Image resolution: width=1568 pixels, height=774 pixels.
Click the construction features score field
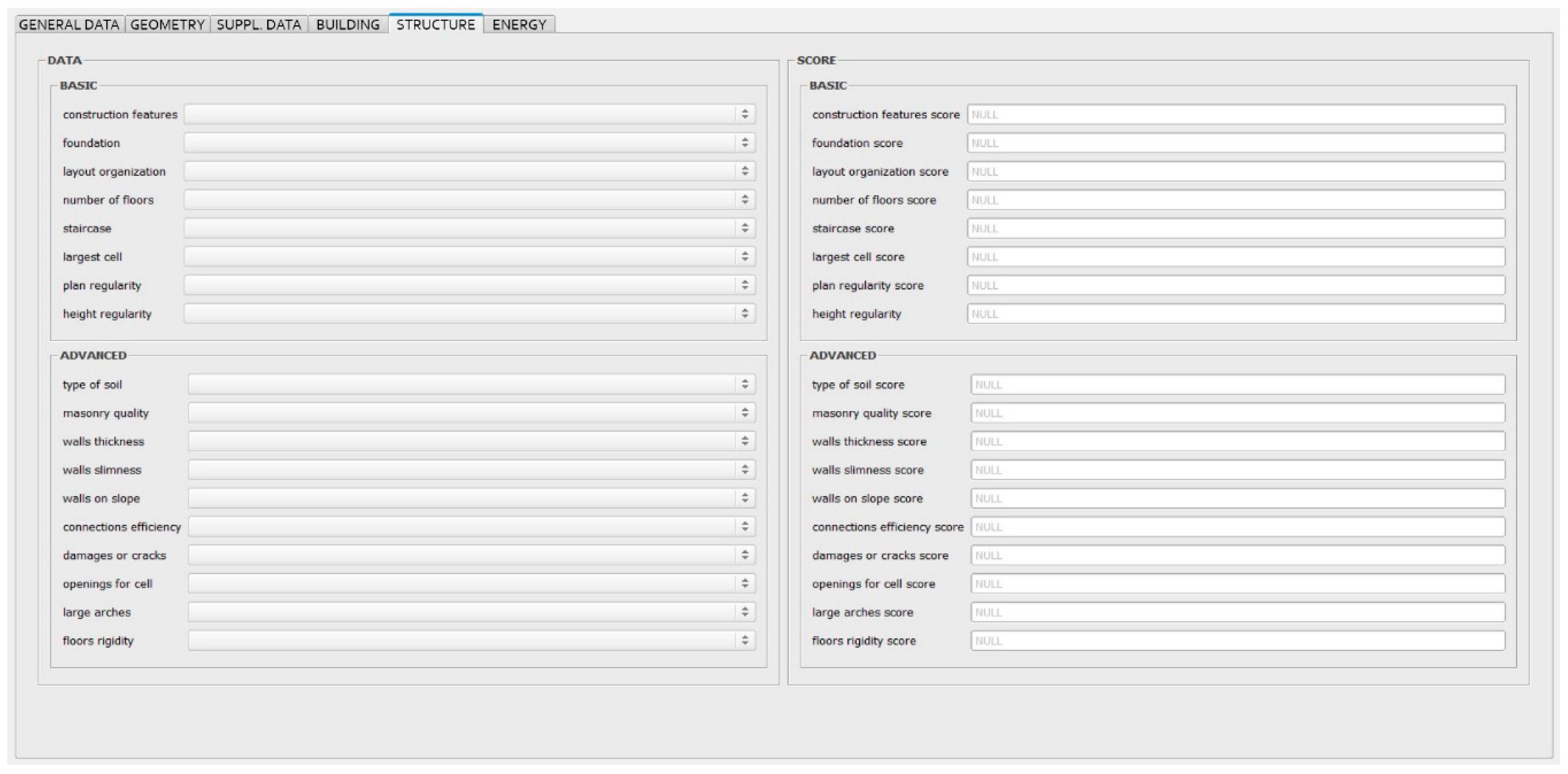click(1236, 115)
